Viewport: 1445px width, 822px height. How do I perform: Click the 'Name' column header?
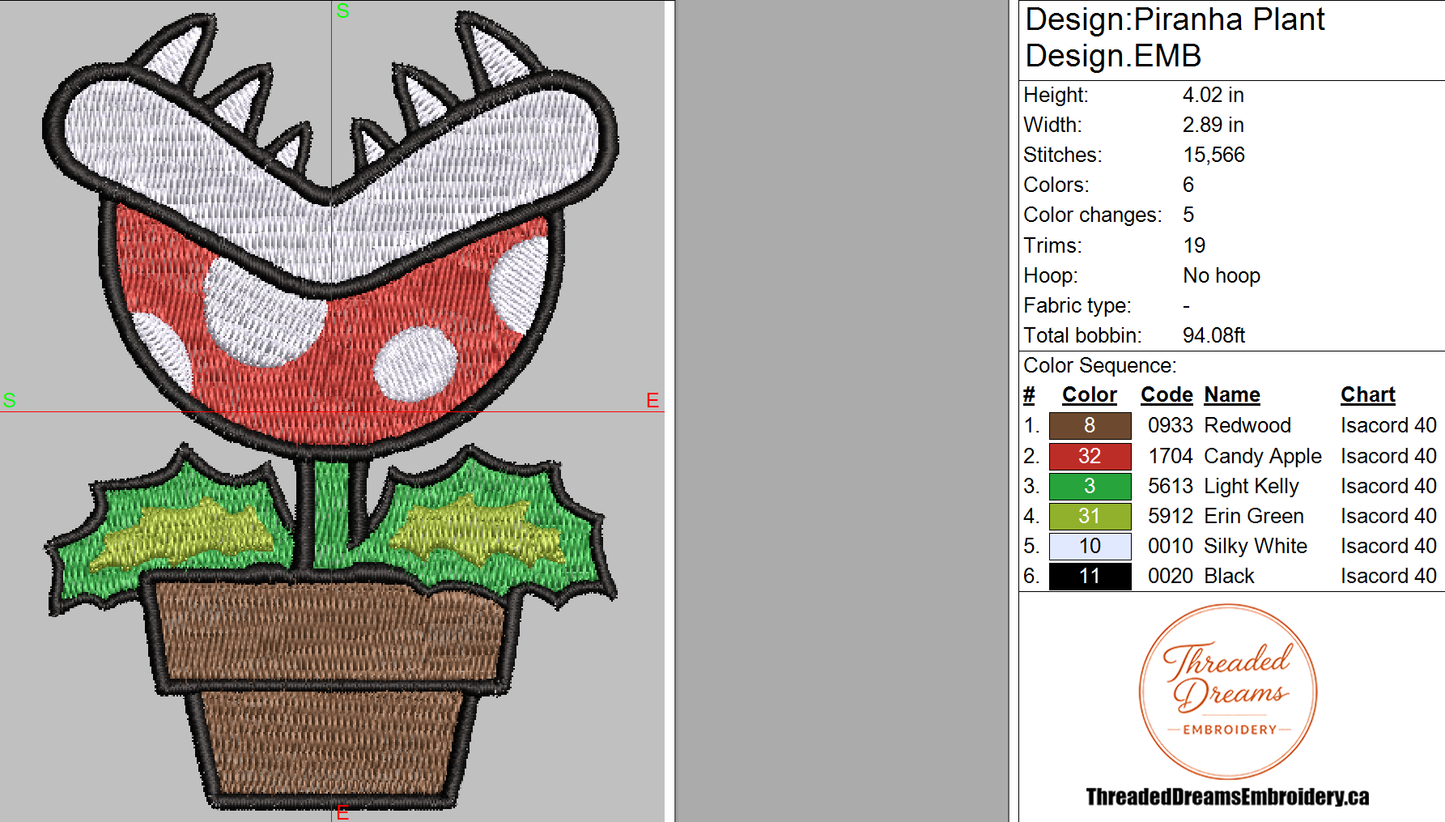(x=1232, y=395)
